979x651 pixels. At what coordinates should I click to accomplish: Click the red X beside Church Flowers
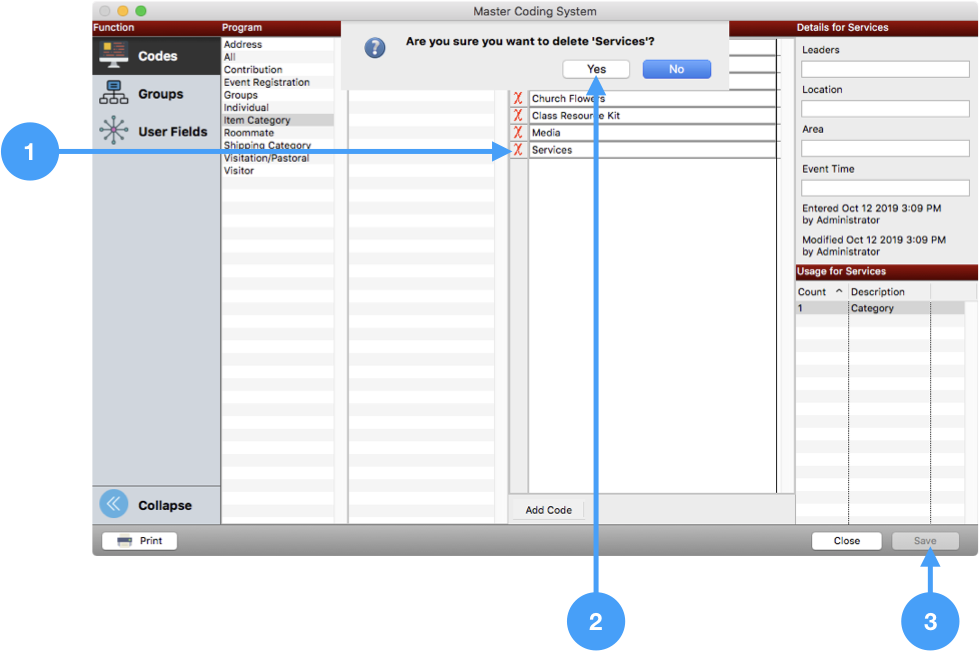coord(518,99)
